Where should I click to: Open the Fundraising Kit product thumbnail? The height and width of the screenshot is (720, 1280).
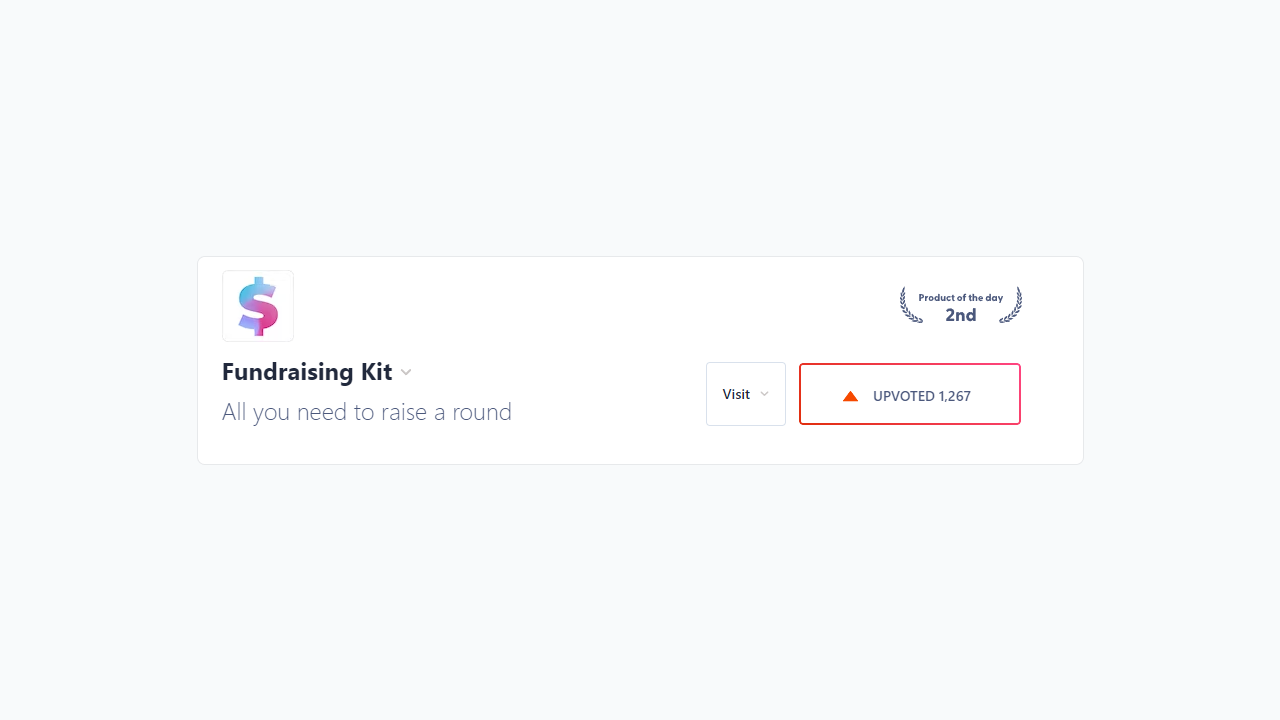(258, 306)
